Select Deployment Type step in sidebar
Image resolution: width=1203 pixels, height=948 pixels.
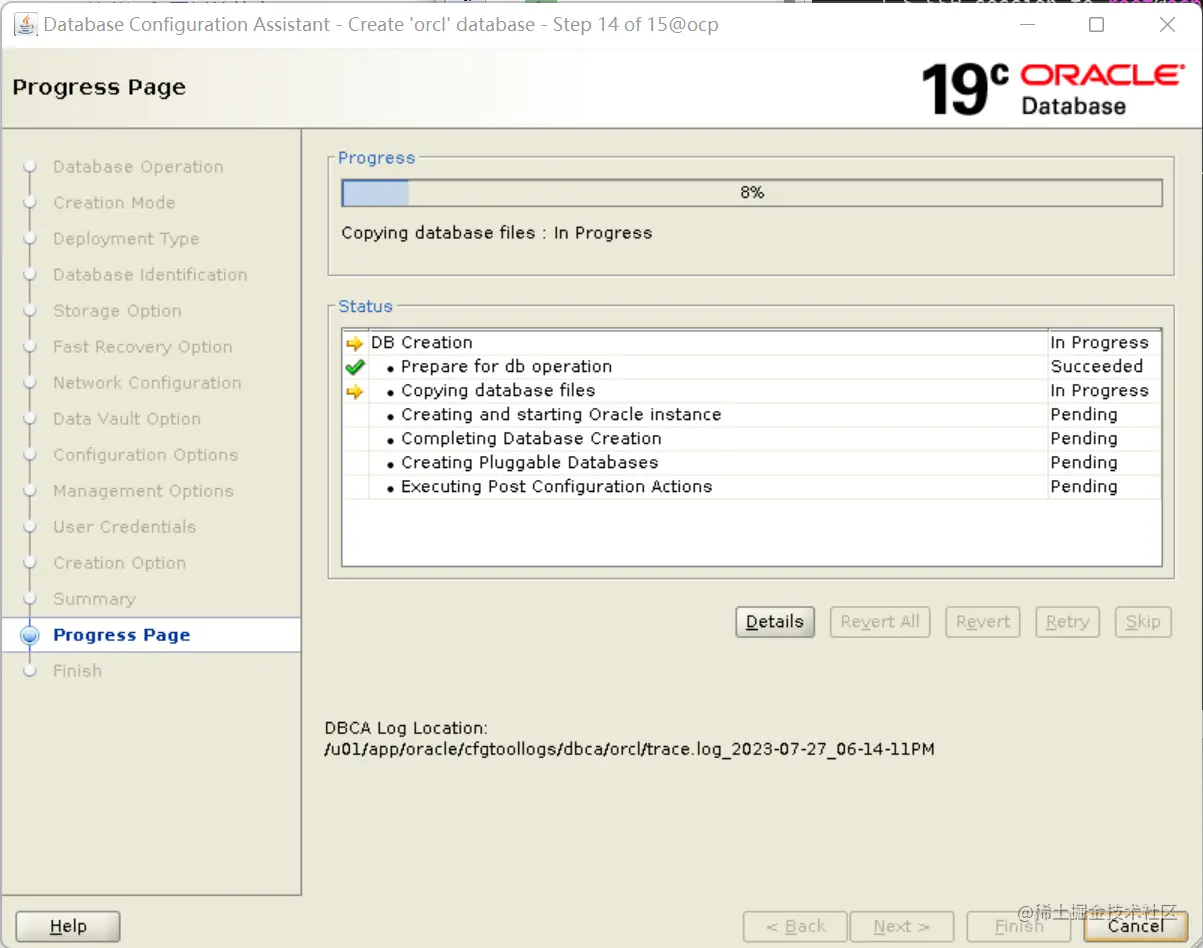126,239
